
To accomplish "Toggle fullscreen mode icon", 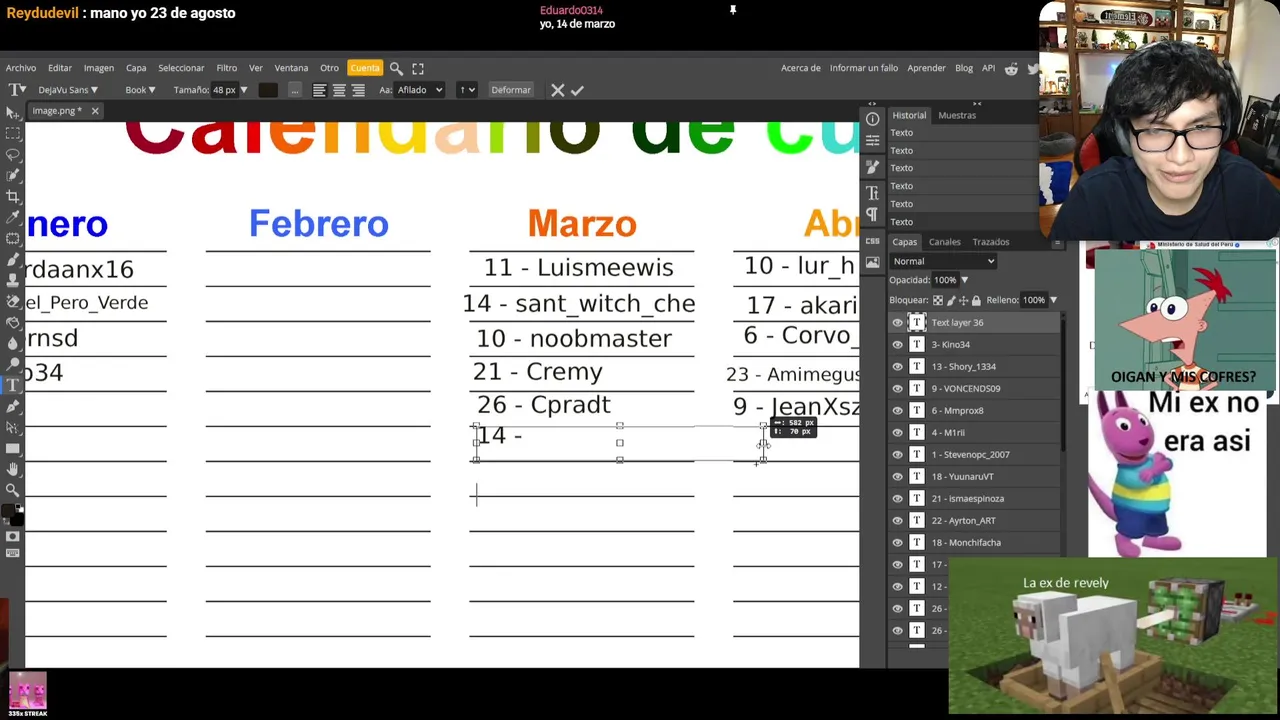I will pyautogui.click(x=418, y=68).
